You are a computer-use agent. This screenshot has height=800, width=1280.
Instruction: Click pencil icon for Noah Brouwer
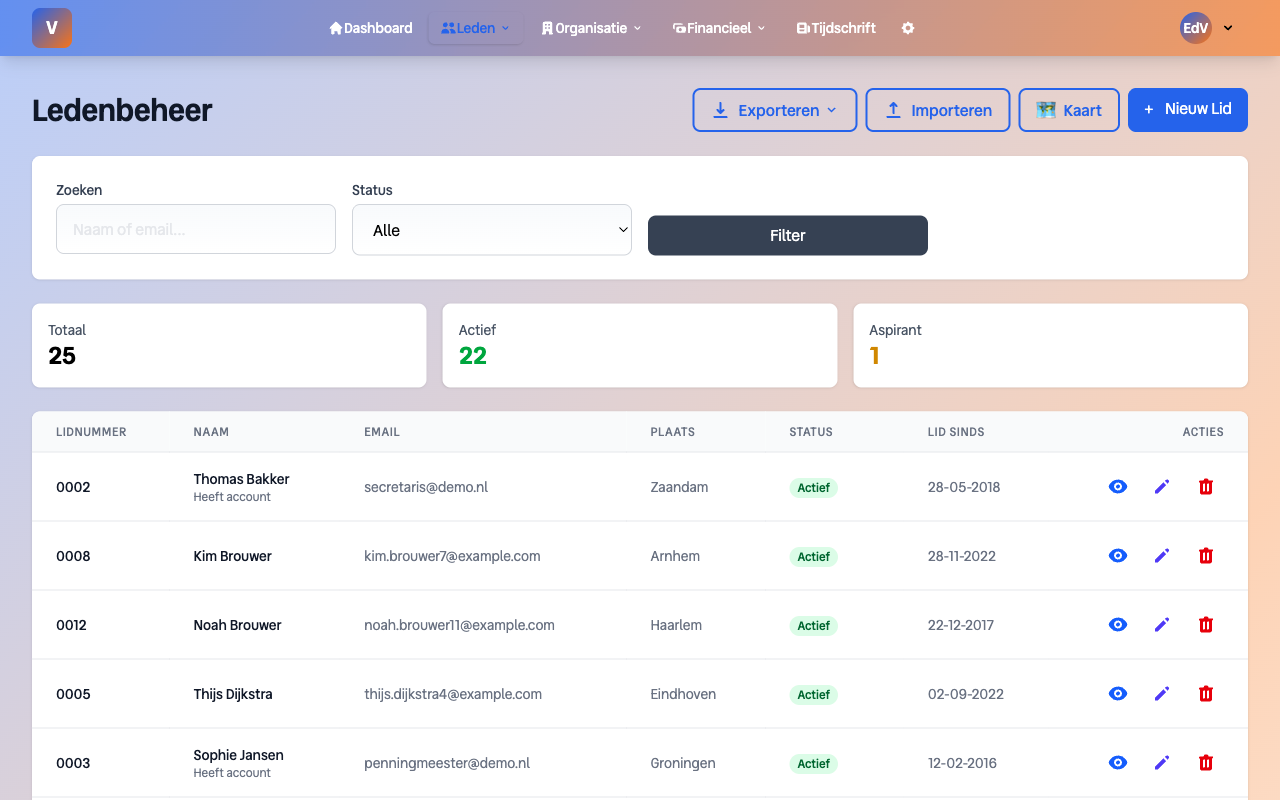tap(1161, 625)
